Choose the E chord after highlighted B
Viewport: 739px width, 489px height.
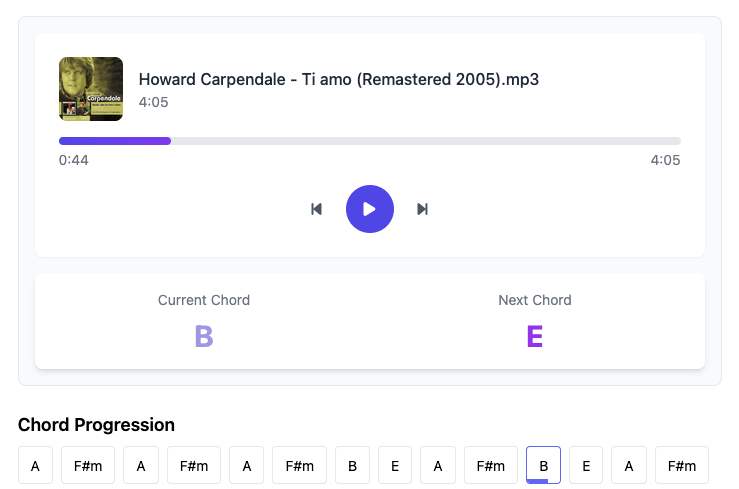[x=586, y=465]
